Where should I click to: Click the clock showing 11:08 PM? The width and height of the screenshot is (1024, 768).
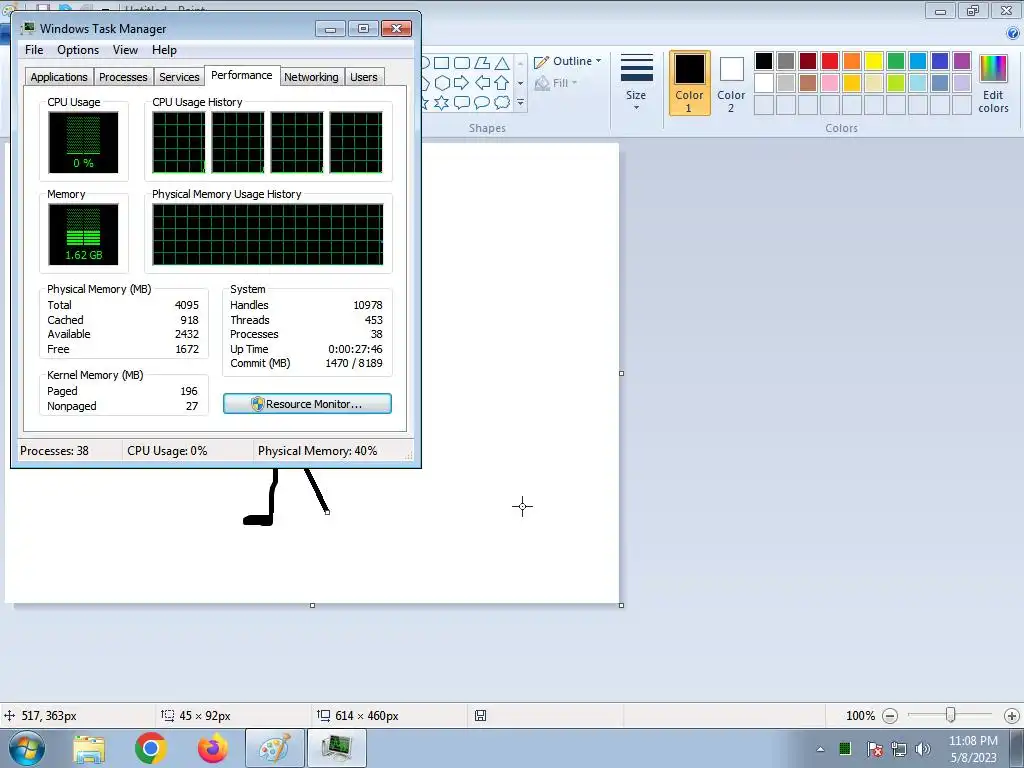(x=972, y=749)
